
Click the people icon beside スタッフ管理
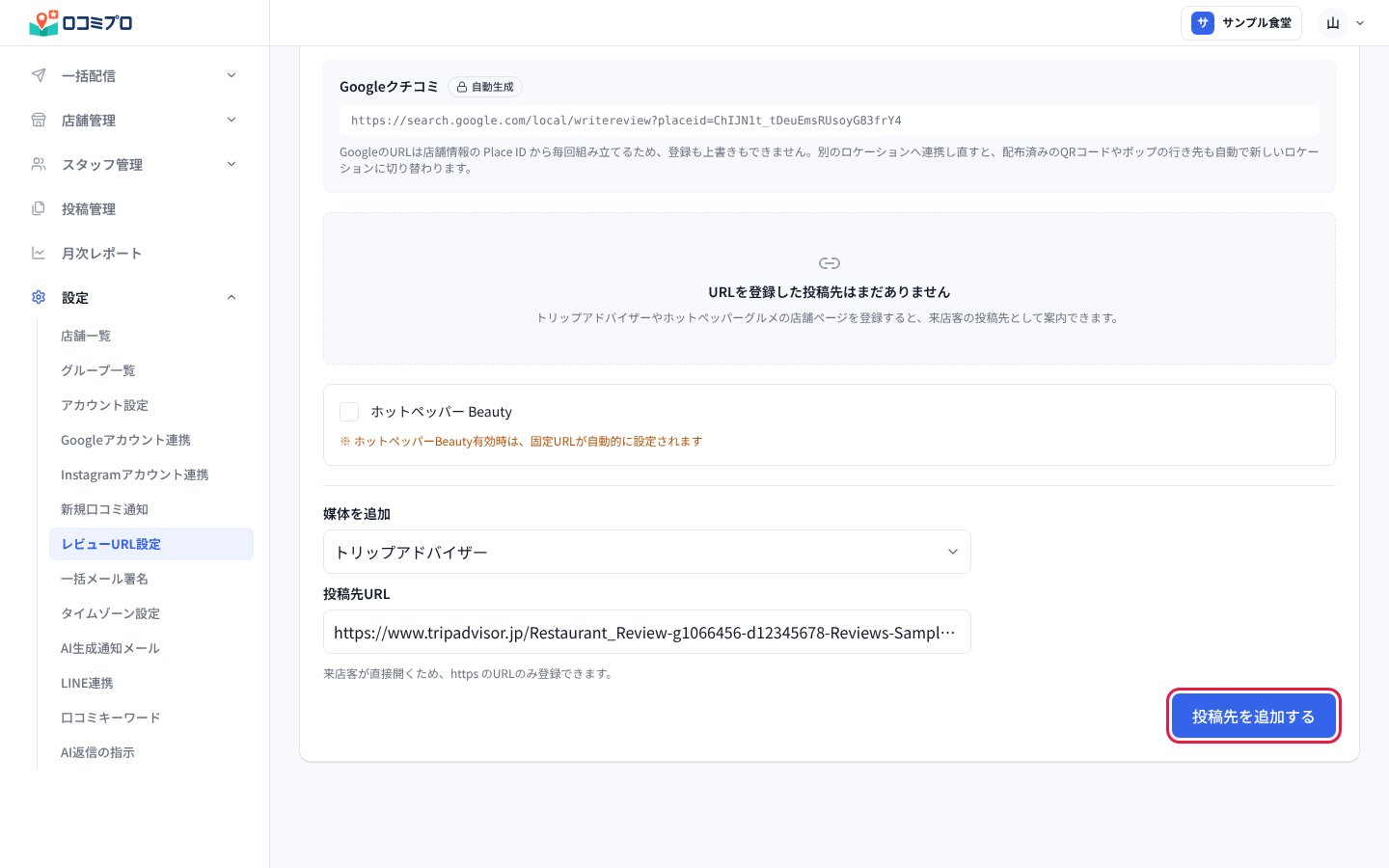point(39,164)
